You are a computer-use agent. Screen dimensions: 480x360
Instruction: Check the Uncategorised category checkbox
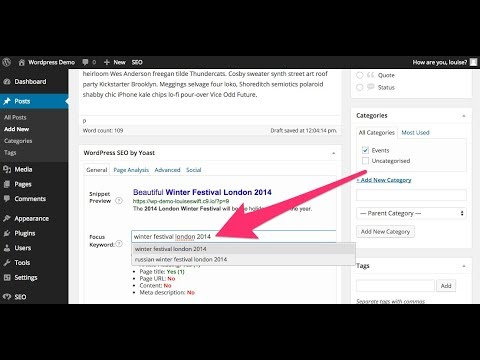365,161
